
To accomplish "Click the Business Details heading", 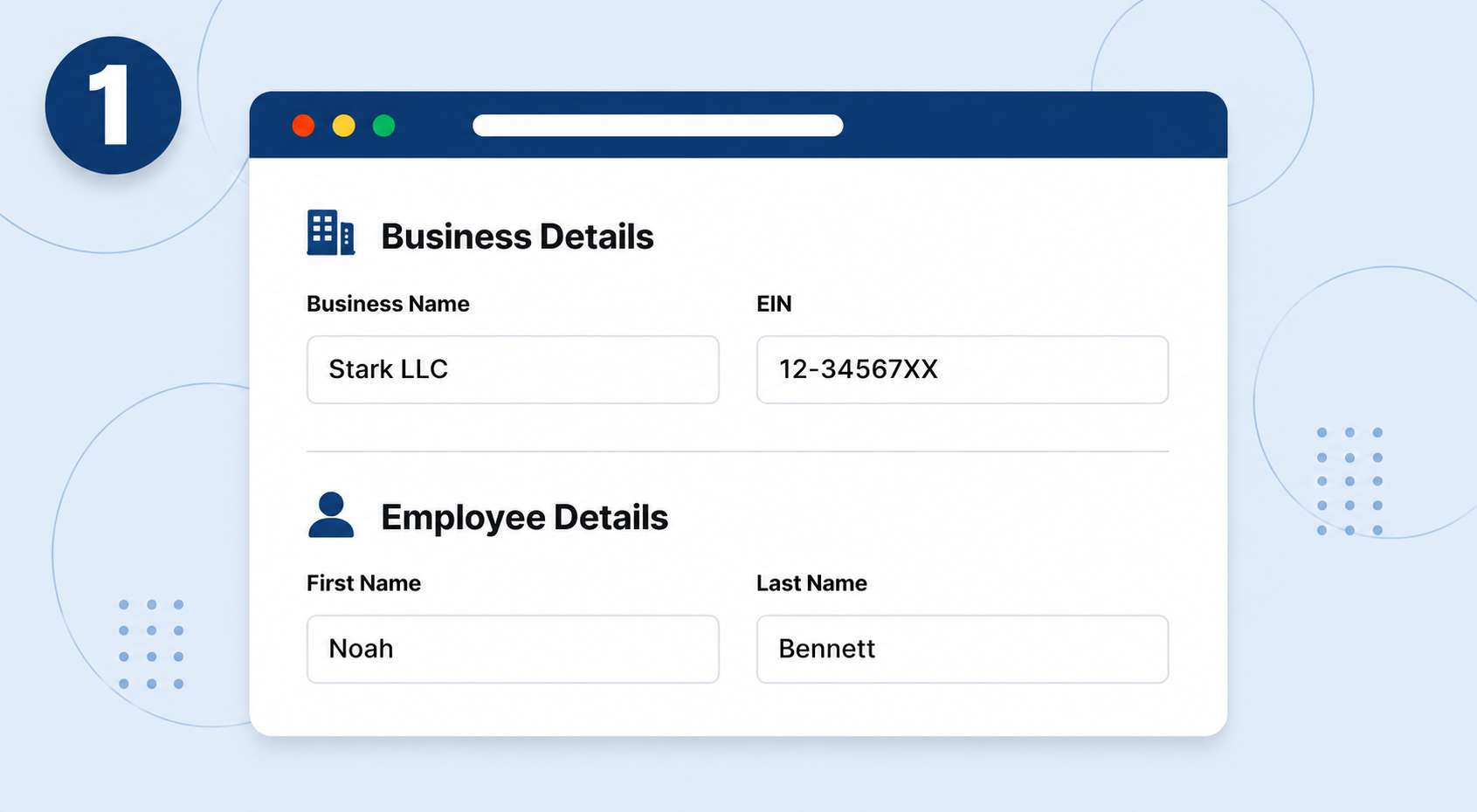I will coord(517,237).
